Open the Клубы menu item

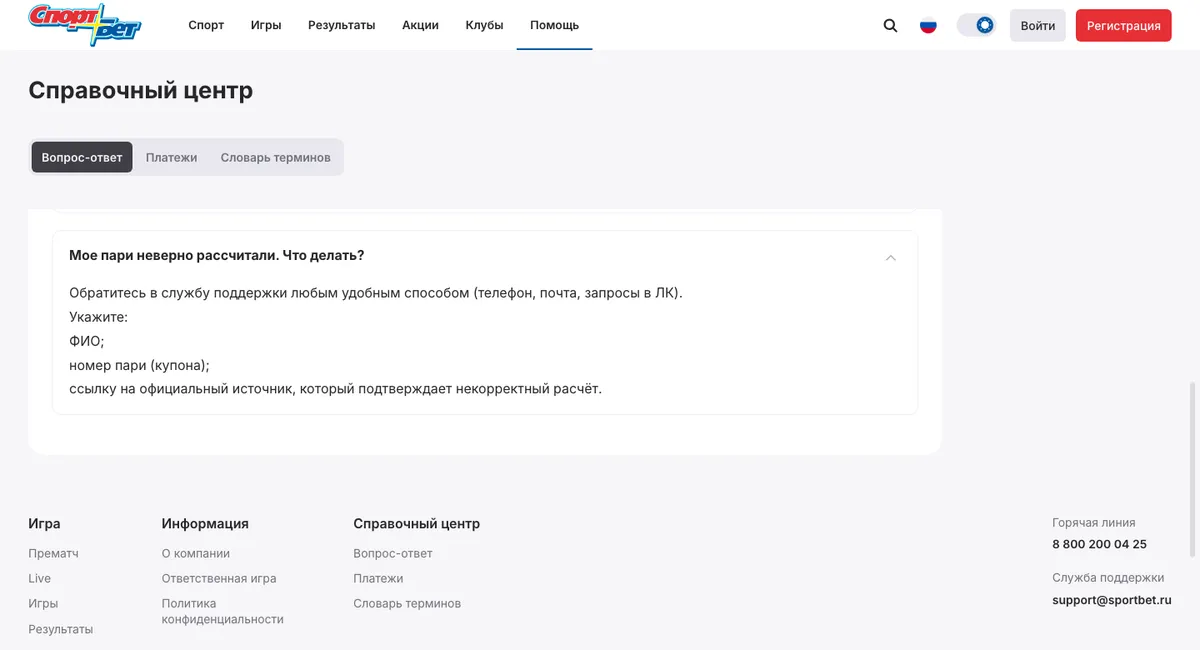pyautogui.click(x=484, y=25)
